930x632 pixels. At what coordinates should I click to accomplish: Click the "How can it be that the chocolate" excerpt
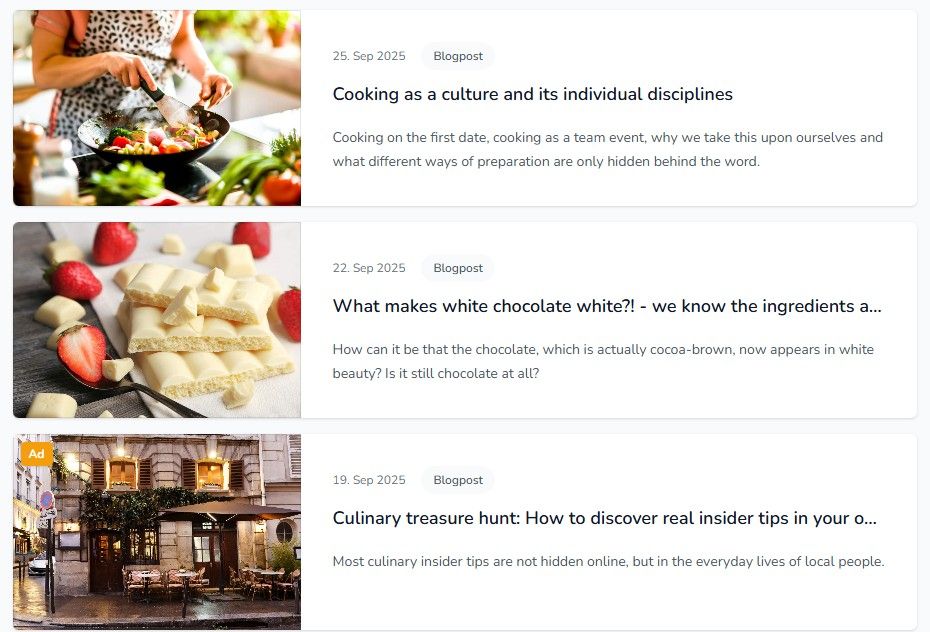pos(603,361)
